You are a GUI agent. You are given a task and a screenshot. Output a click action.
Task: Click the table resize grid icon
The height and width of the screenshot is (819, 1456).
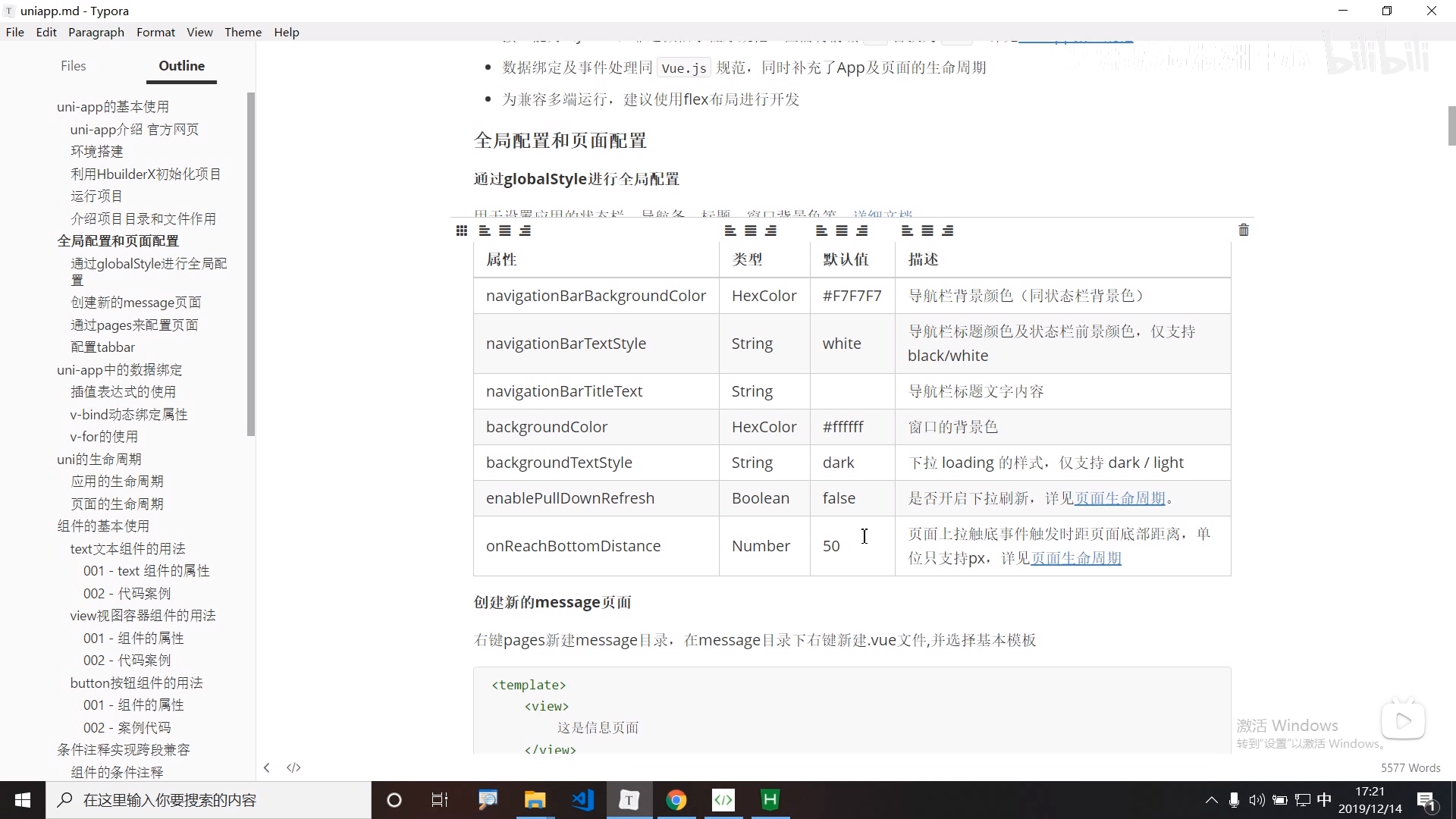click(461, 231)
